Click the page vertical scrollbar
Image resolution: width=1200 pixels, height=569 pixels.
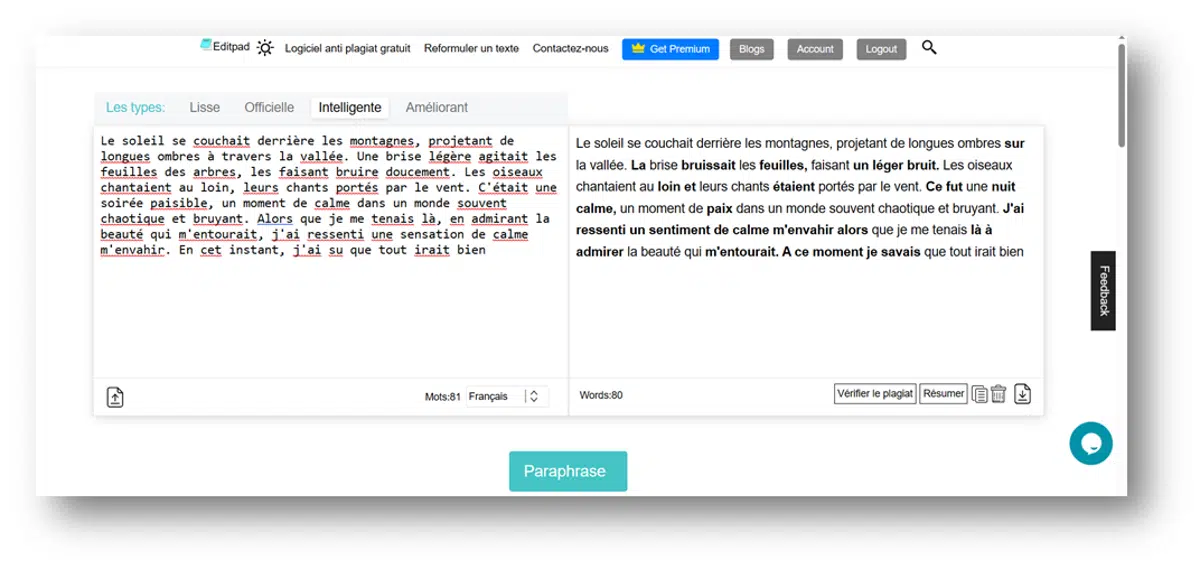pyautogui.click(x=1121, y=95)
